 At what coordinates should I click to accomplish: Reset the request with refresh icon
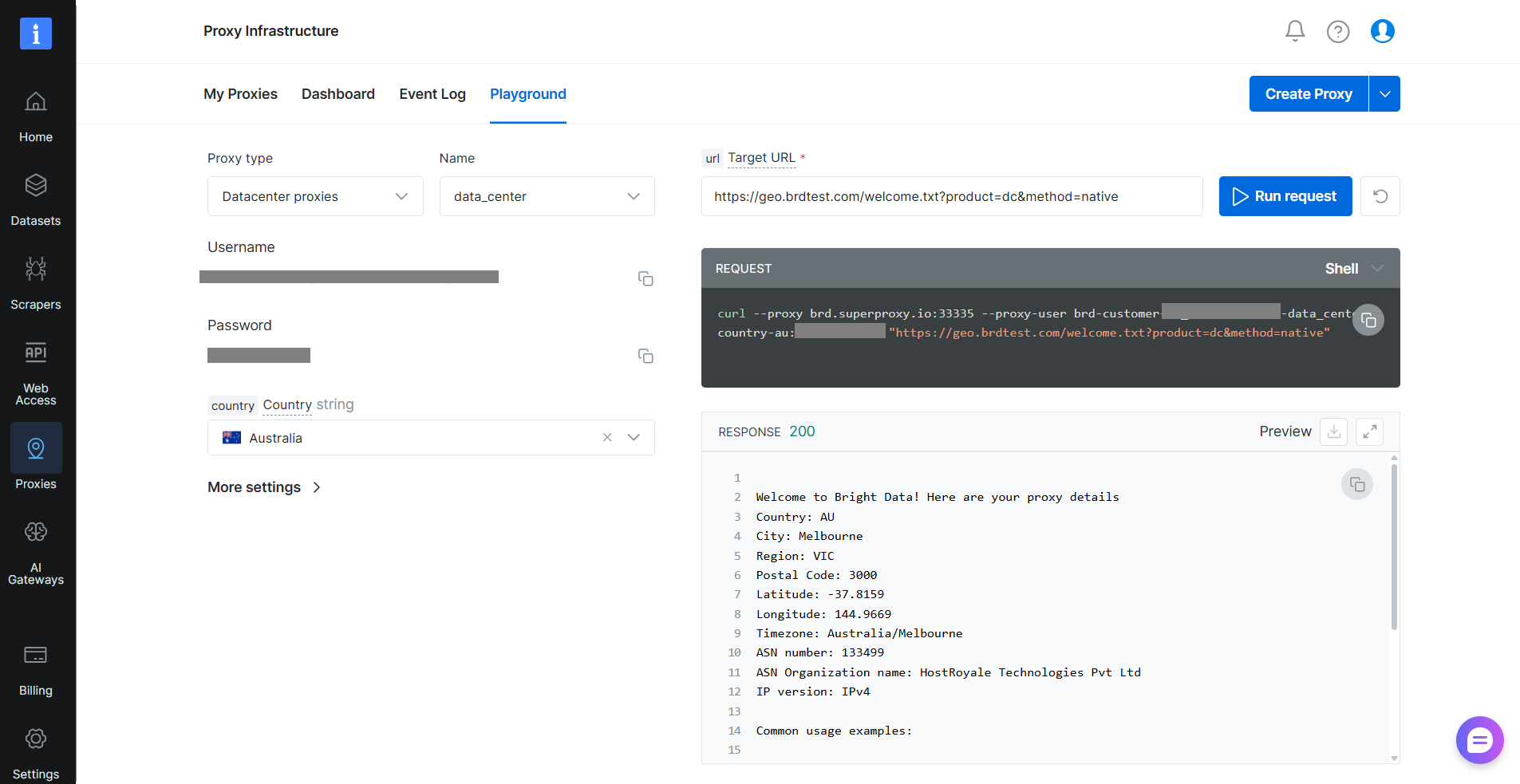pyautogui.click(x=1380, y=196)
